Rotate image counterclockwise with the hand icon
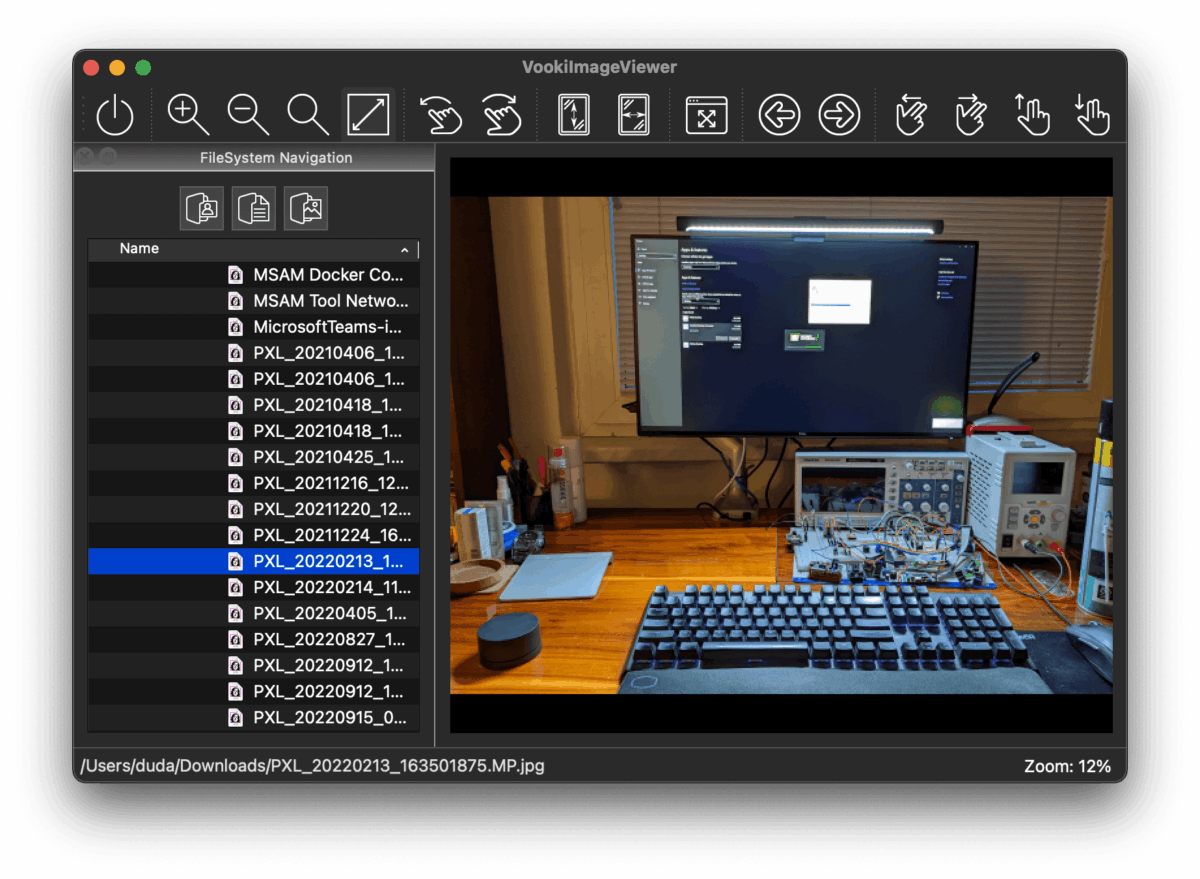This screenshot has width=1200, height=879. (441, 114)
